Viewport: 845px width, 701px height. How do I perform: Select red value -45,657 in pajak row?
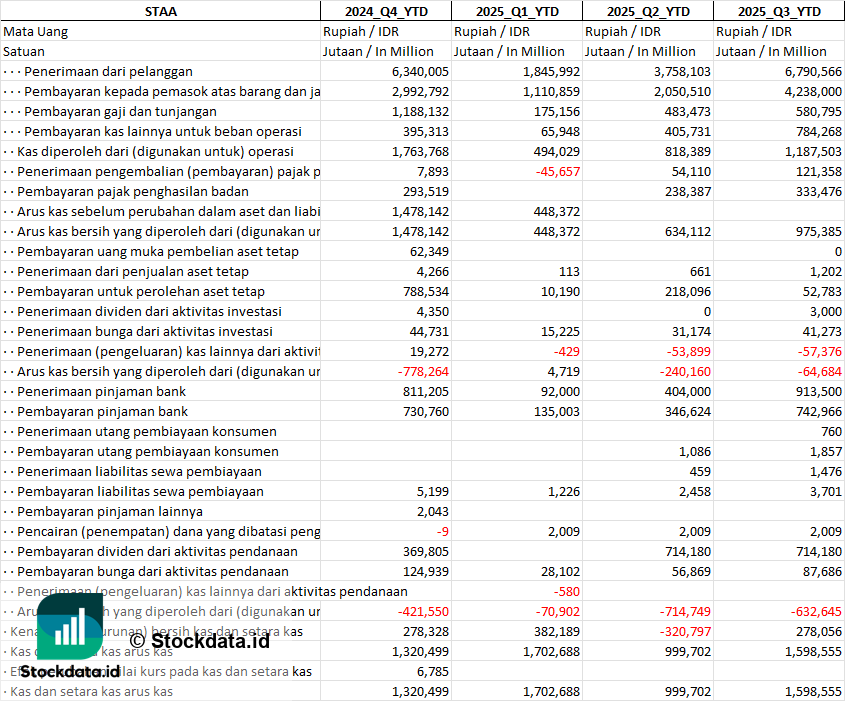pos(558,171)
